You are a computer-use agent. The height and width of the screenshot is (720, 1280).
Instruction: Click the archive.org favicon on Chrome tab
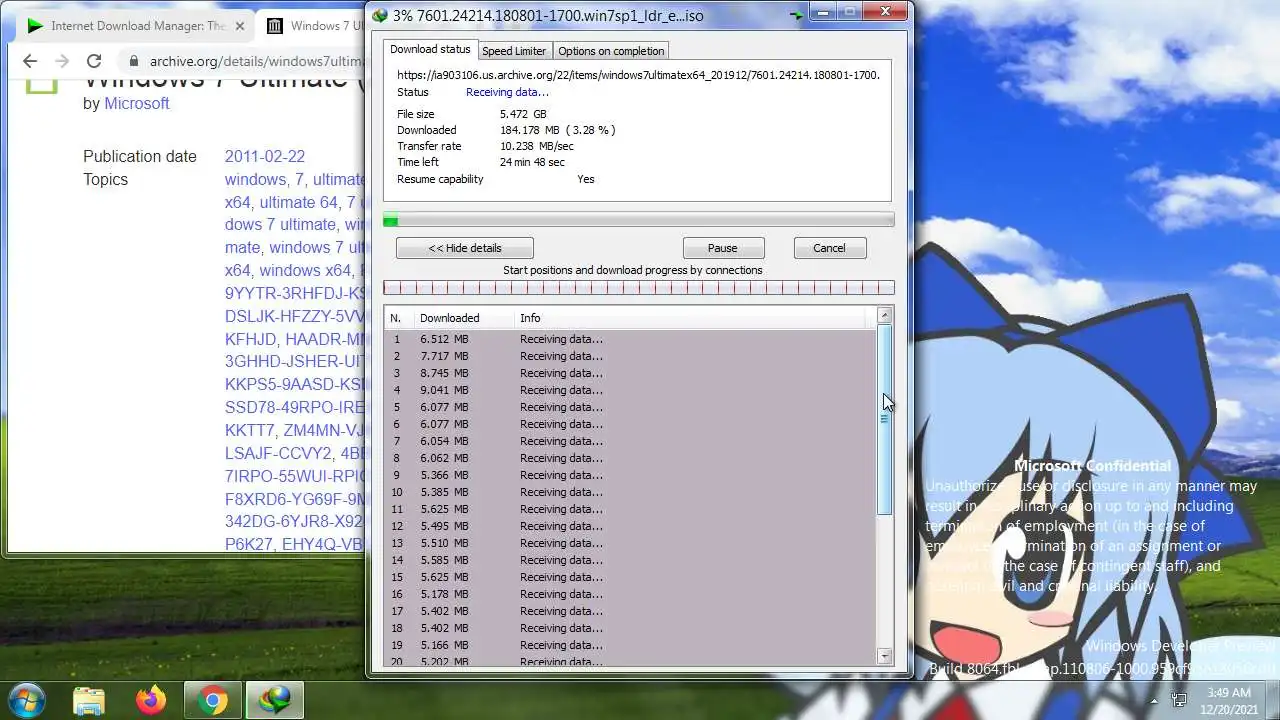(x=274, y=26)
